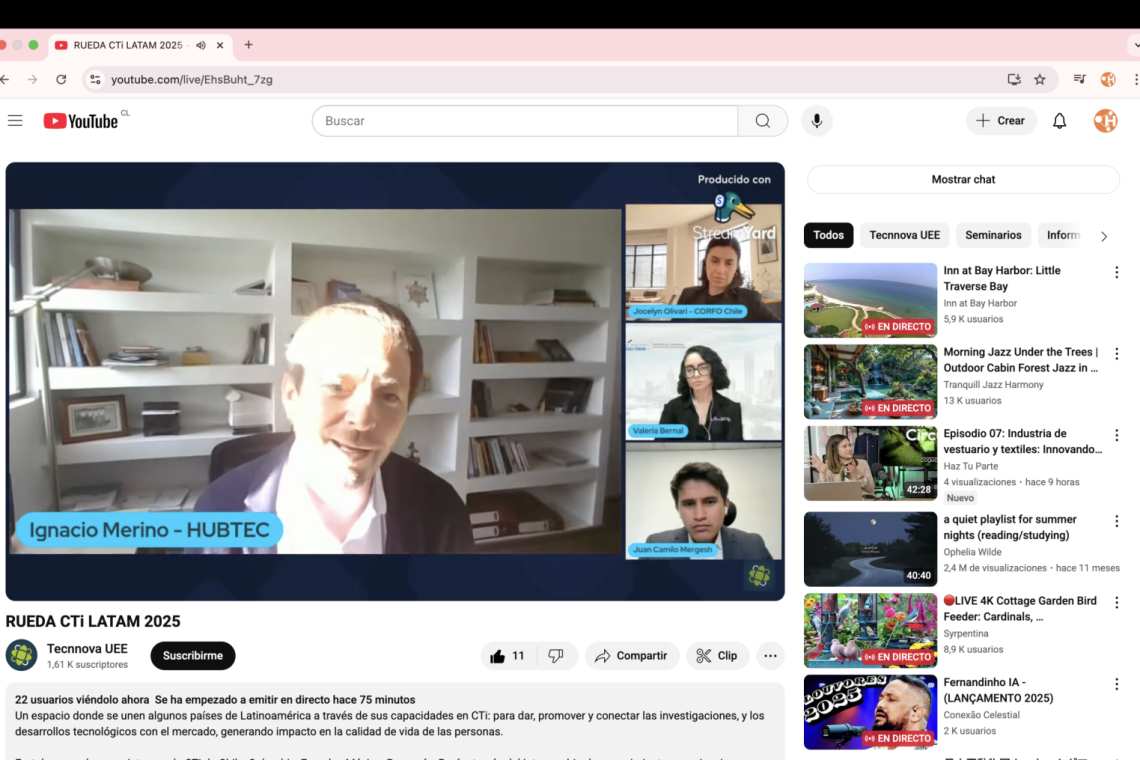Screen dimensions: 1140x760
Task: Open more options for the video
Action: pos(770,655)
